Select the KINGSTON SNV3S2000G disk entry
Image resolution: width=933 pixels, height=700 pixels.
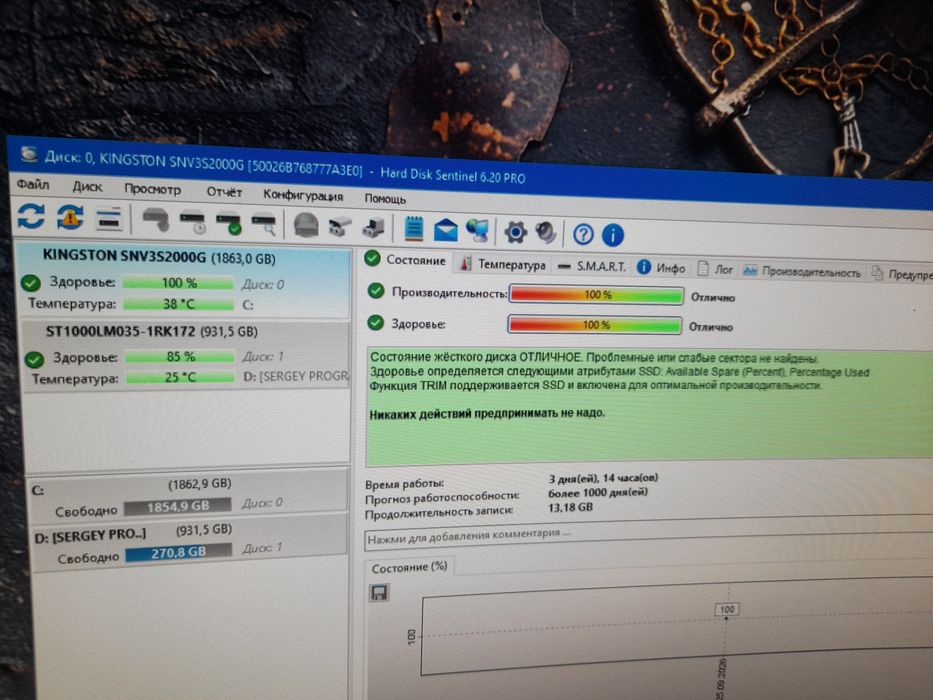tap(183, 280)
